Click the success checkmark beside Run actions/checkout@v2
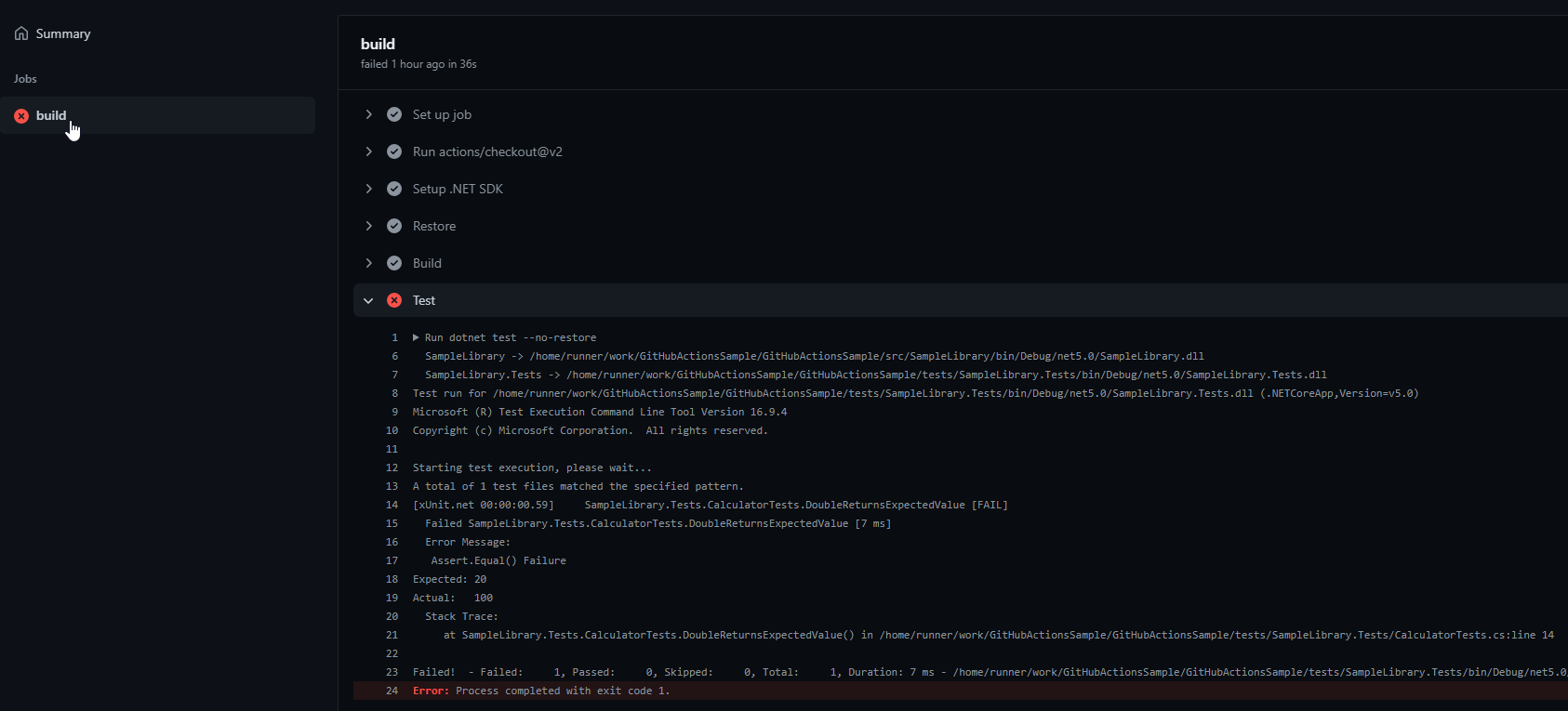Viewport: 1568px width, 711px height. click(394, 151)
